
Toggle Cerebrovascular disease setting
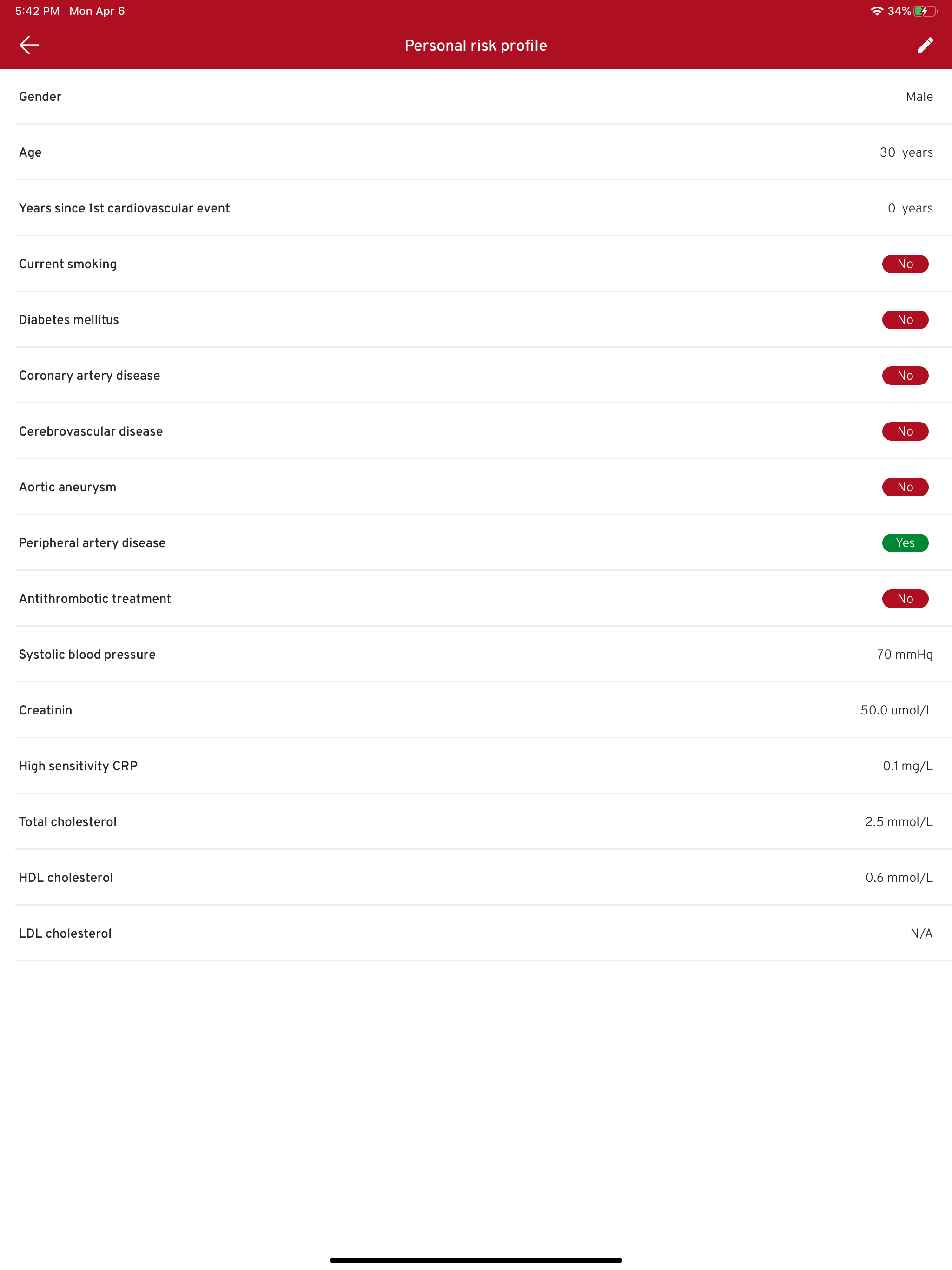(x=906, y=430)
